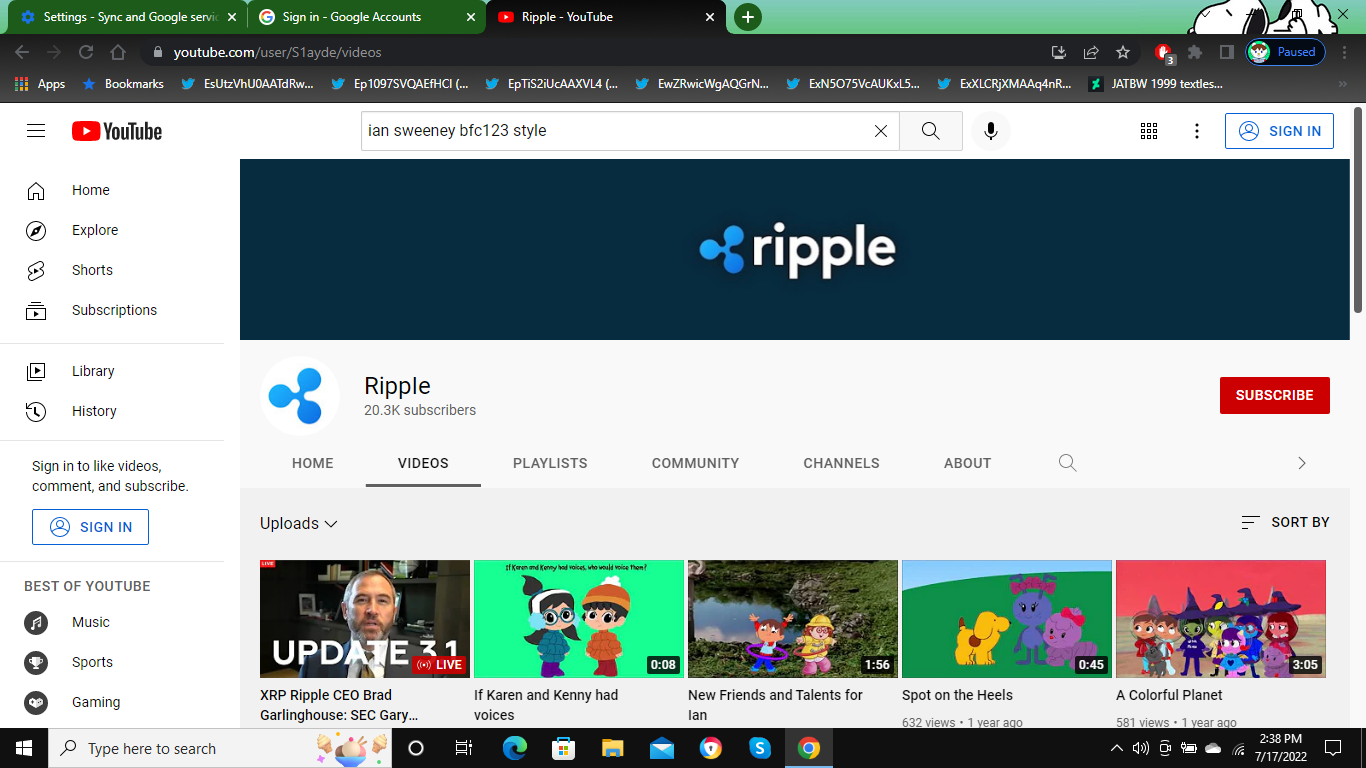1366x768 pixels.
Task: Open YouTube settings three-dot menu
Action: click(1197, 131)
